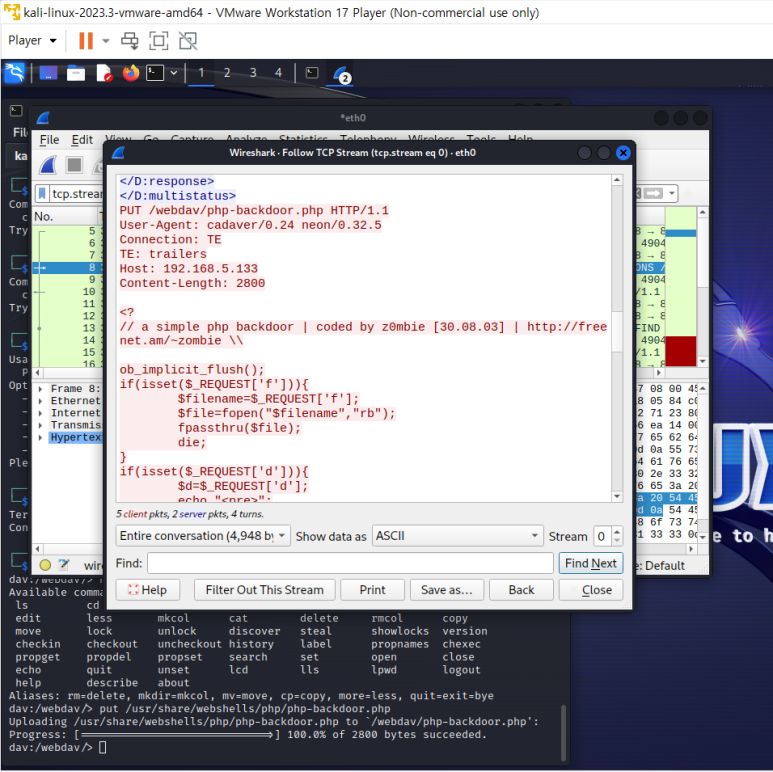Open the Entire conversation dropdown

(203, 536)
